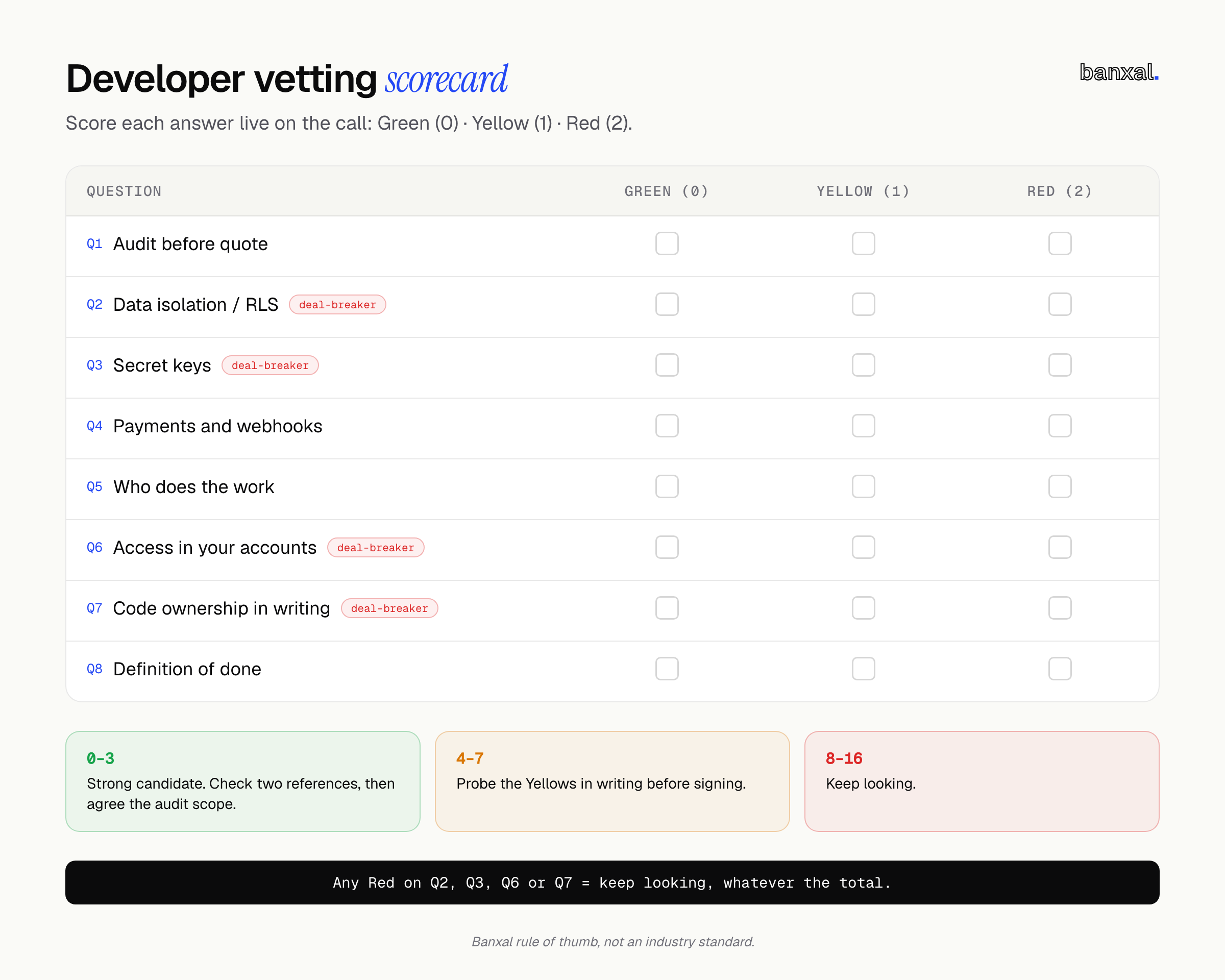Click deal-breaker badge beside Data isolation / RLS
The height and width of the screenshot is (980, 1225).
click(x=337, y=305)
